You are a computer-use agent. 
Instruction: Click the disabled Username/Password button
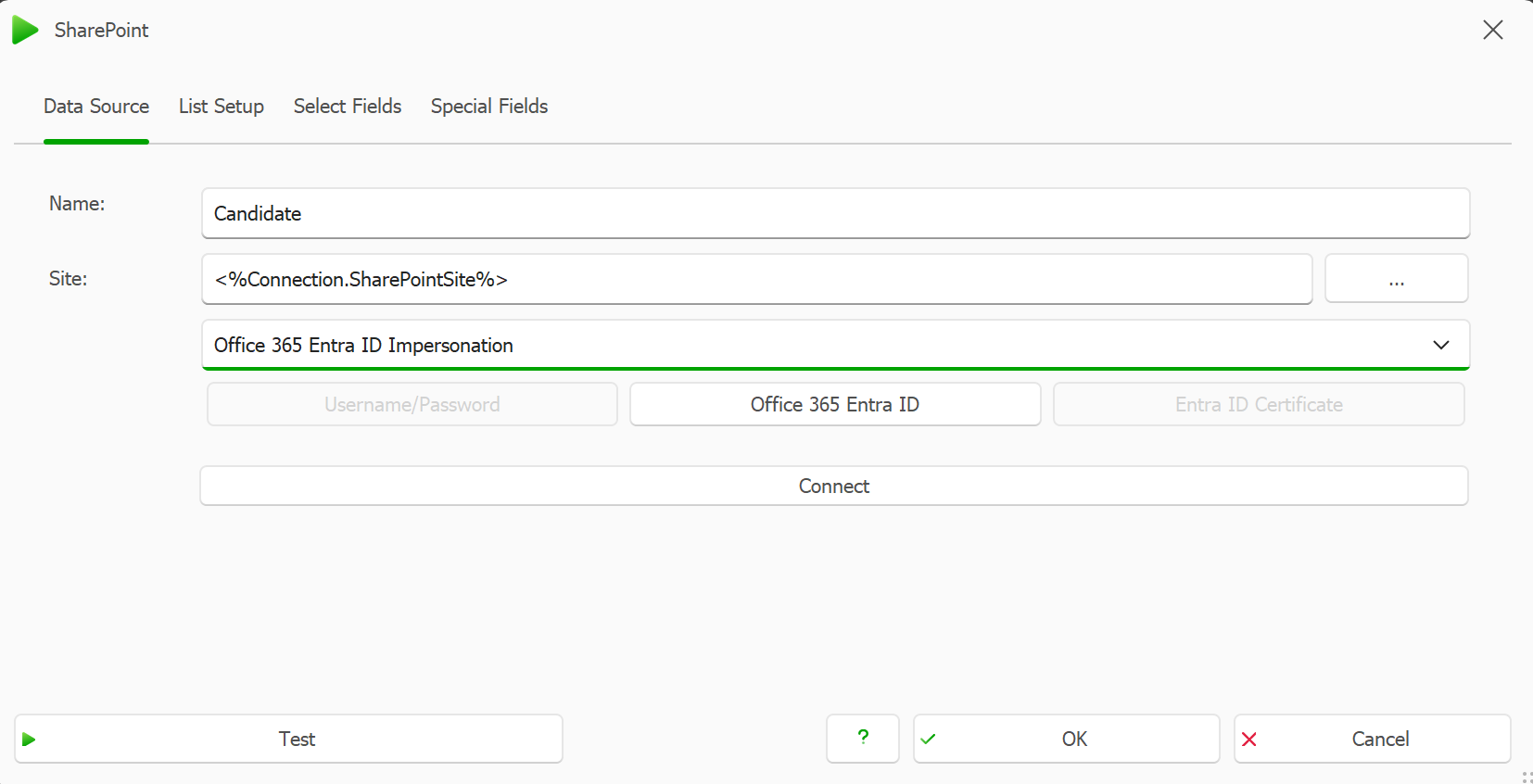click(412, 404)
